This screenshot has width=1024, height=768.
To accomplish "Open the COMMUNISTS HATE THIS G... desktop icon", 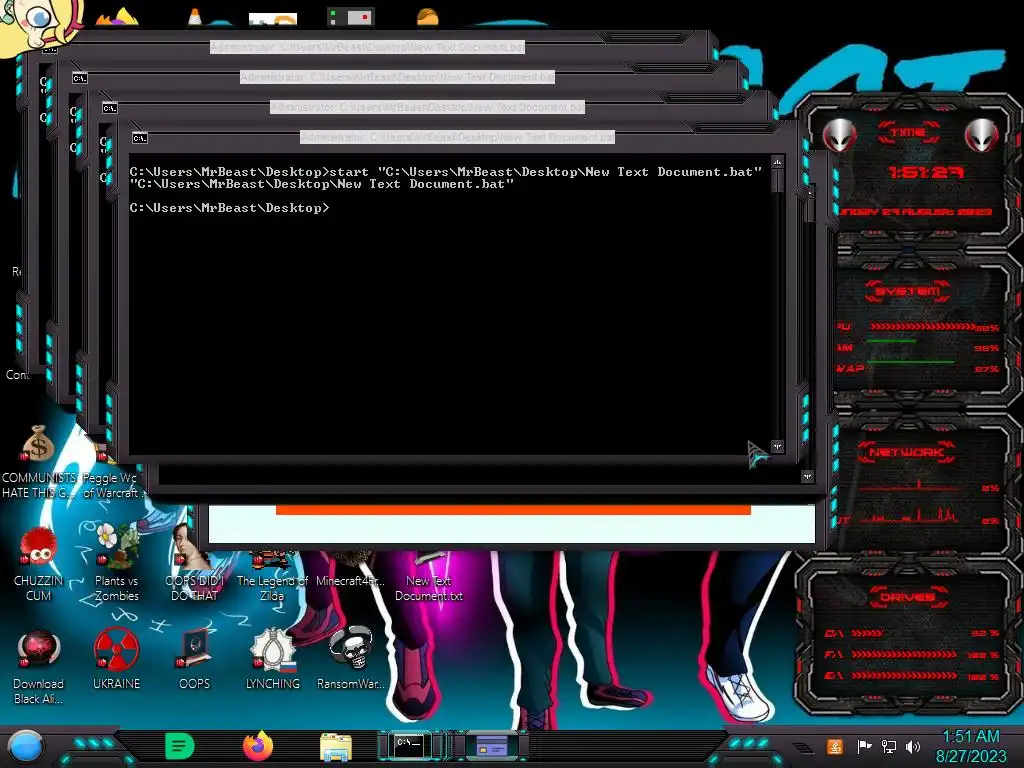I will pos(38,462).
